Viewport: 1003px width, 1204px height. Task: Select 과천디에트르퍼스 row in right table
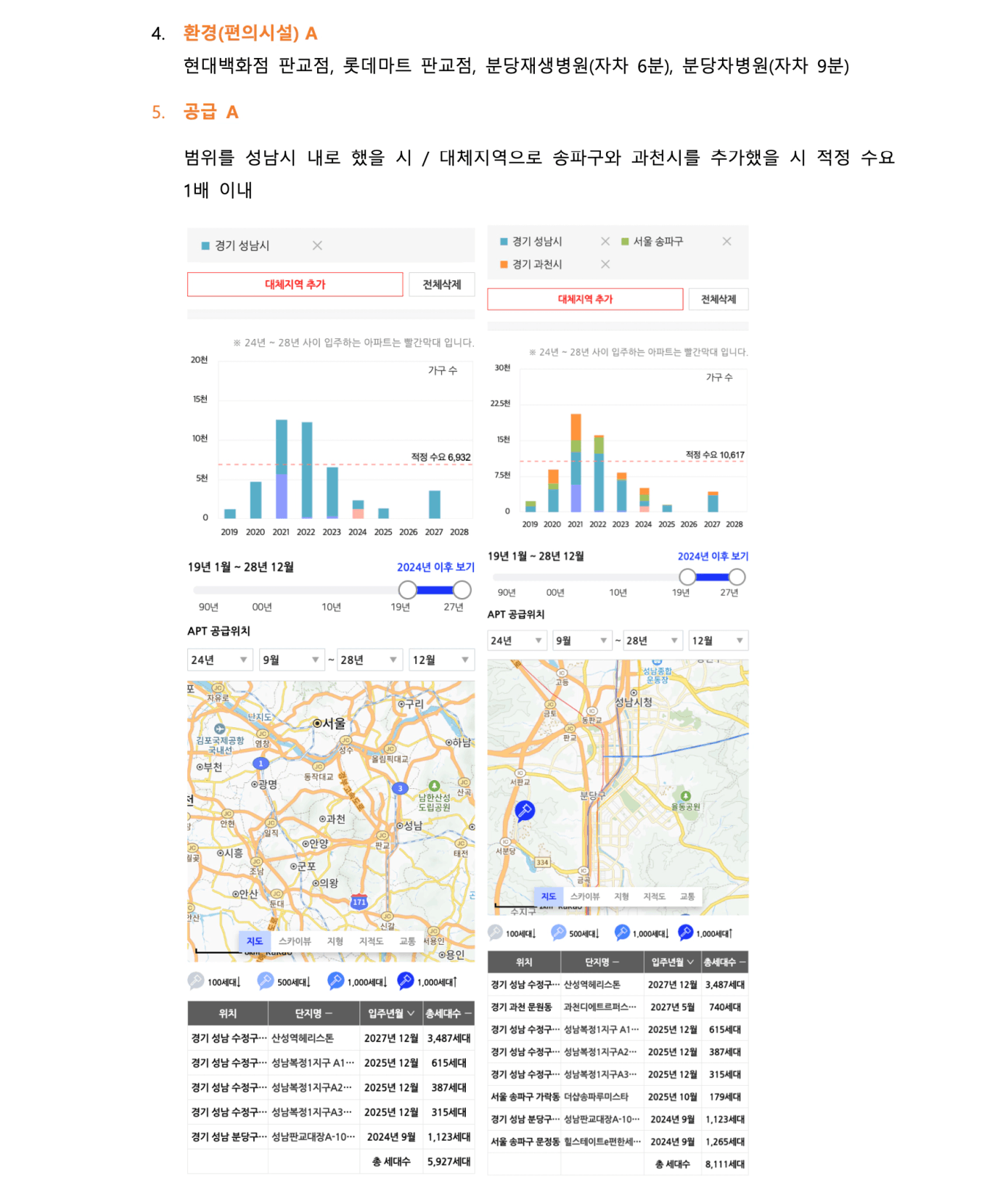[618, 1007]
